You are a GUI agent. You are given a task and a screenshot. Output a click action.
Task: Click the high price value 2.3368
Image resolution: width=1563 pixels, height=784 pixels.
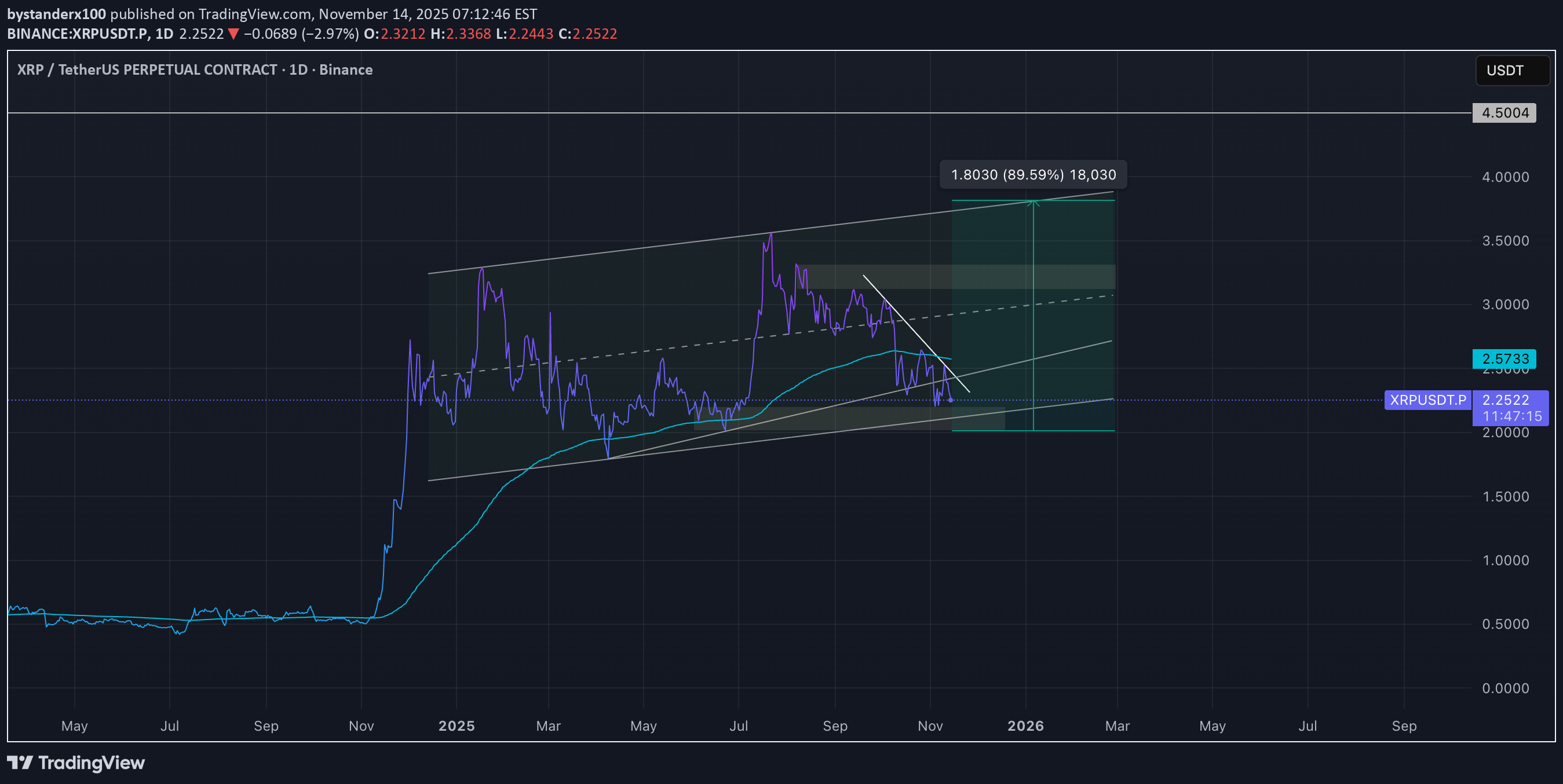pyautogui.click(x=469, y=35)
